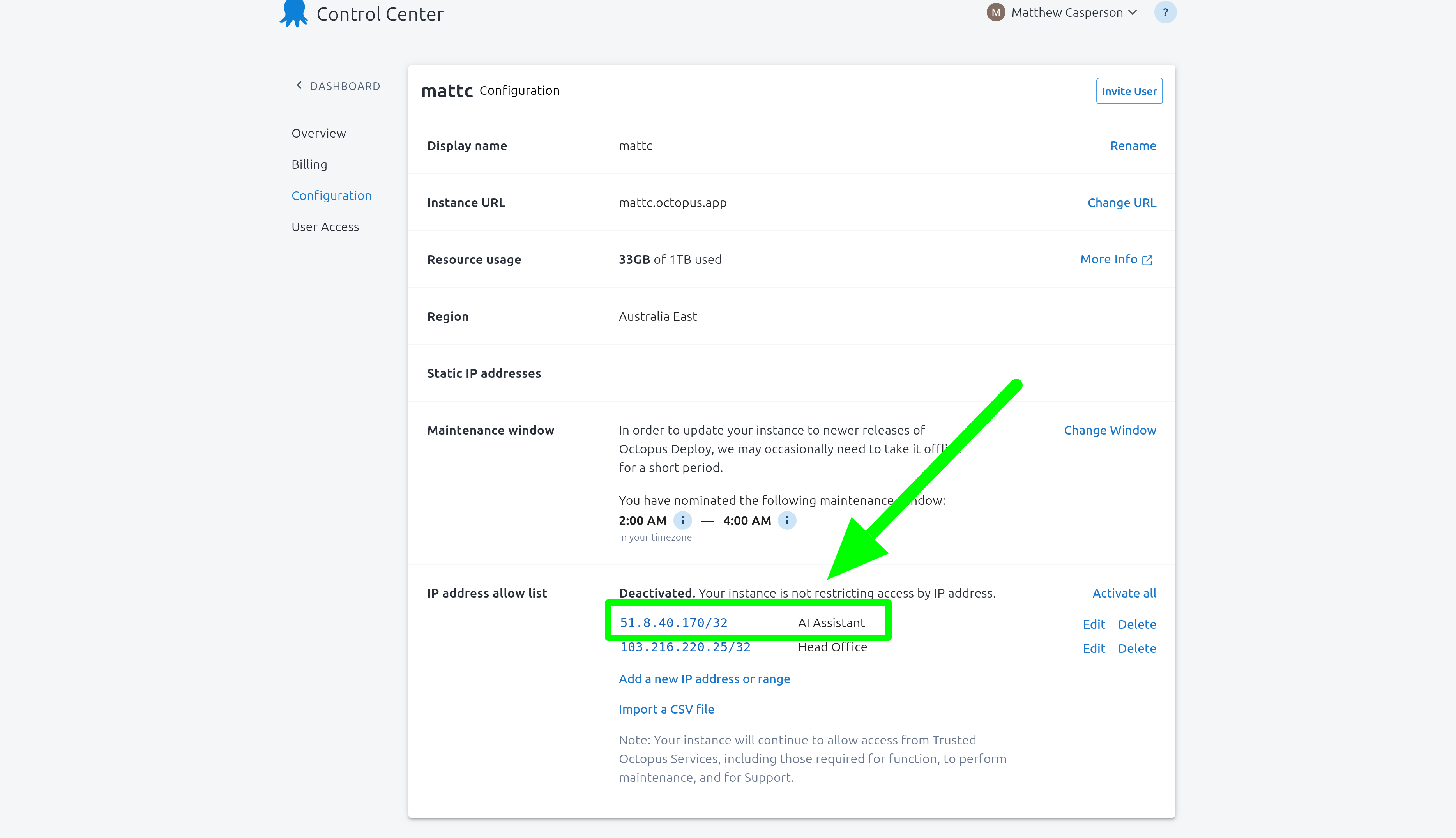Click the Octopus logo icon
The image size is (1456, 838).
pyautogui.click(x=293, y=12)
